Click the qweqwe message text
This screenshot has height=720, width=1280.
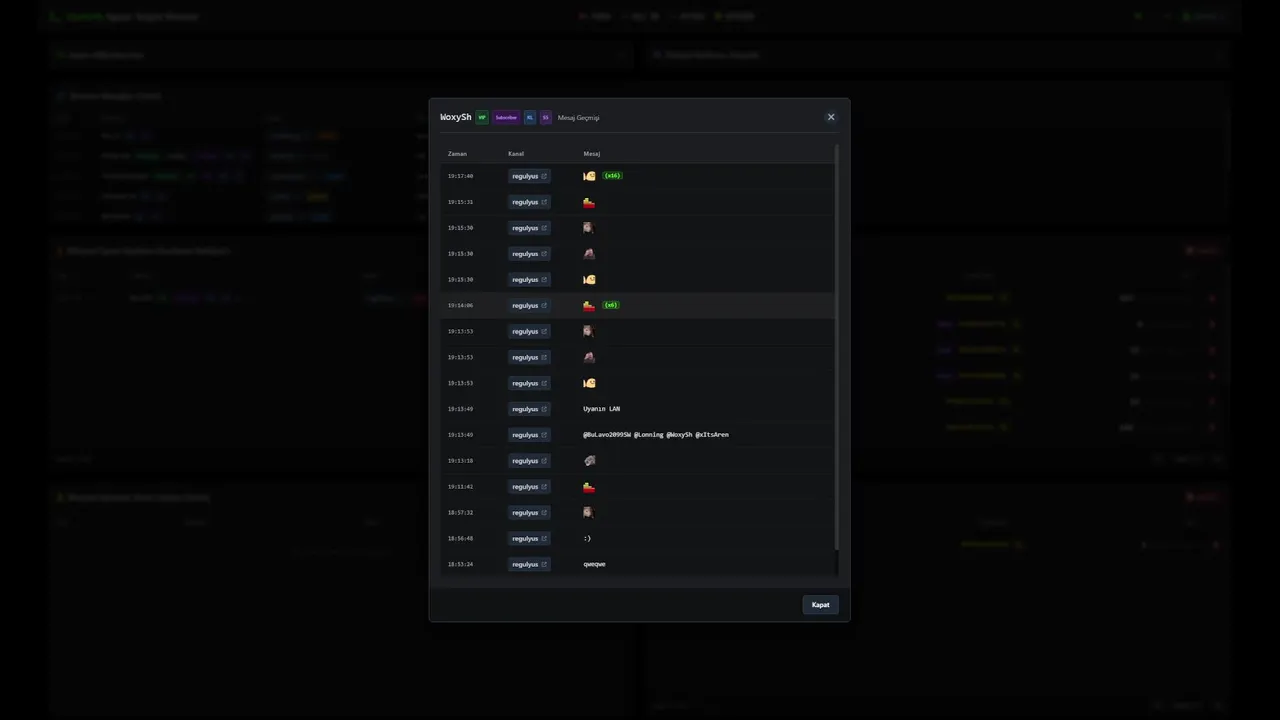click(594, 564)
